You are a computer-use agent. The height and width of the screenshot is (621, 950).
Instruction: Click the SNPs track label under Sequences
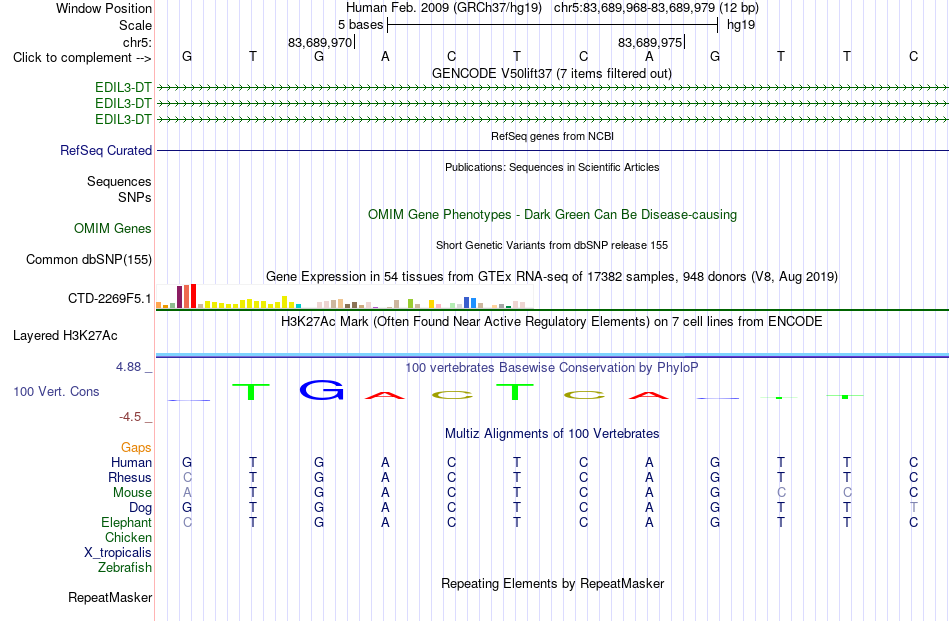click(x=135, y=198)
